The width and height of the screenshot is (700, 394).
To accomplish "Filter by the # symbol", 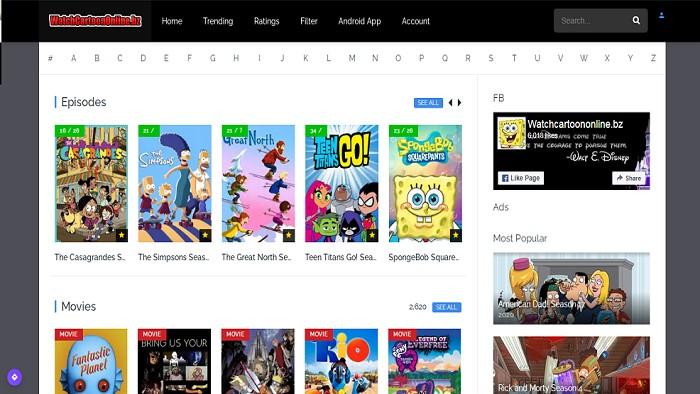I will (50, 58).
